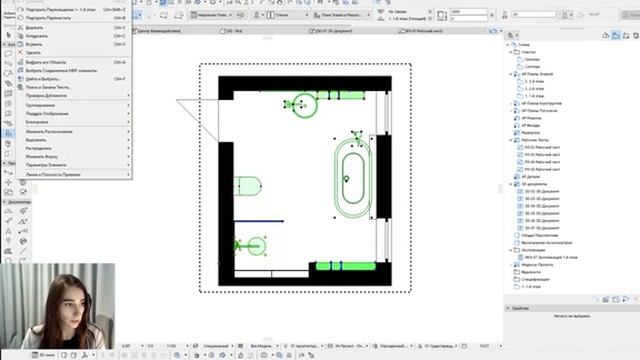Open 'Общая Перспектива' view in Navigator
This screenshot has height=360, width=640.
(540, 236)
